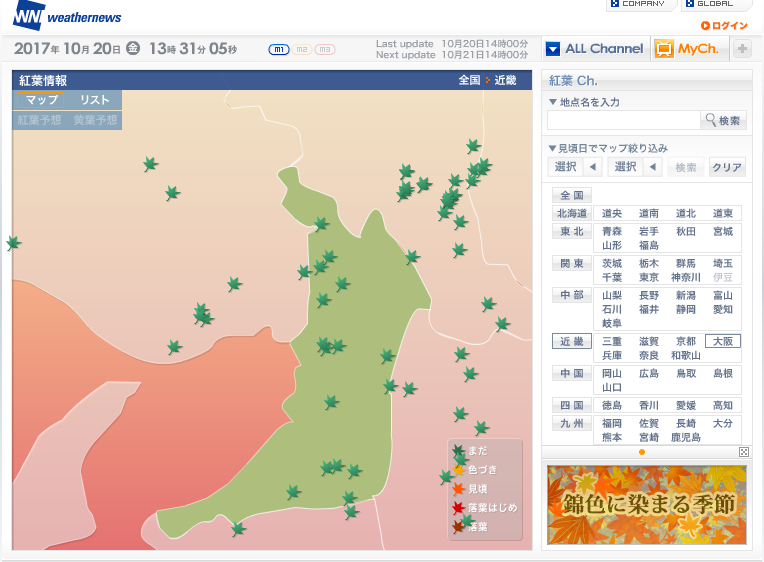764x562 pixels.
Task: Expand the panel with the corner icon
Action: tap(744, 452)
